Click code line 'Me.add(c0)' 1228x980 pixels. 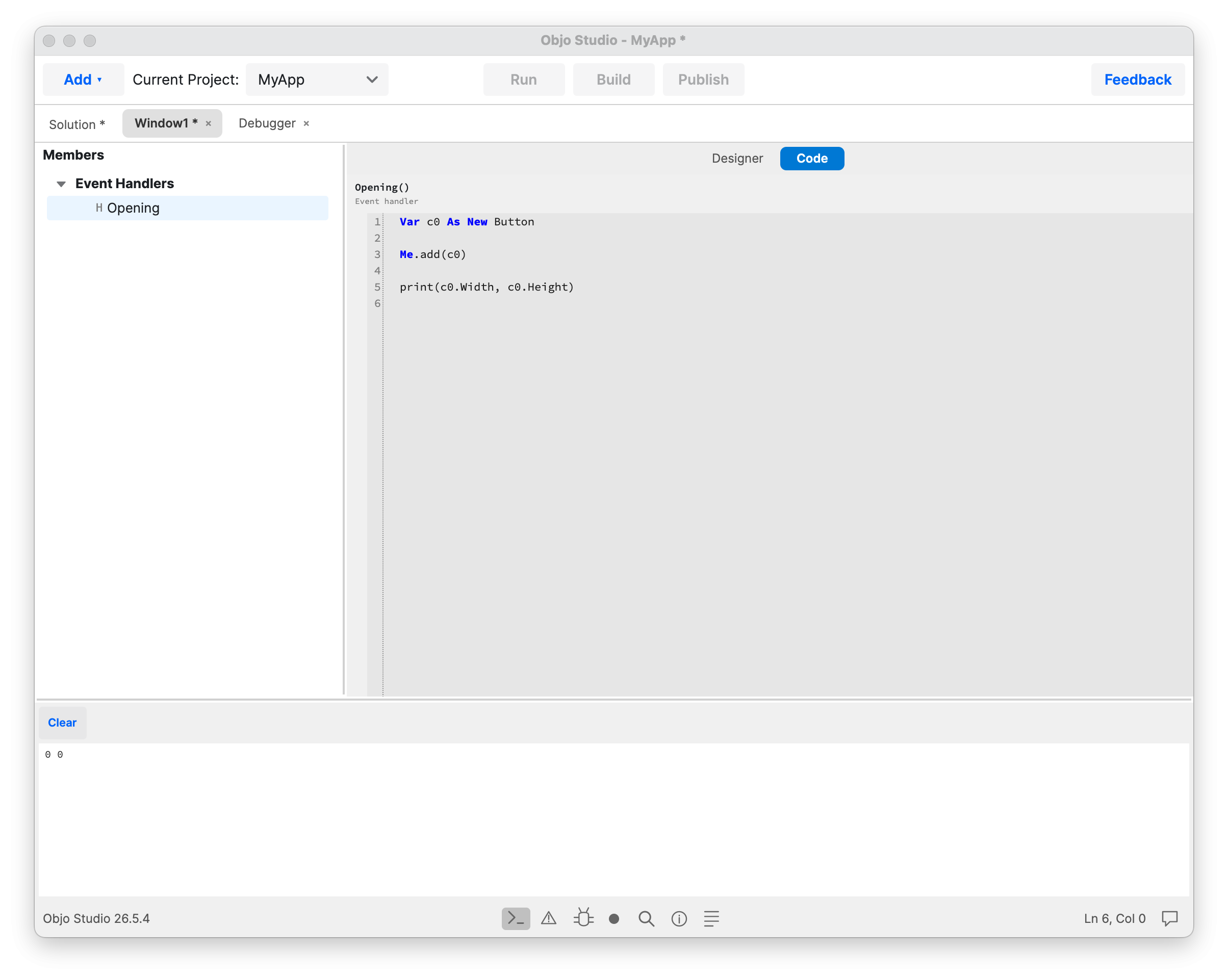[x=433, y=254]
